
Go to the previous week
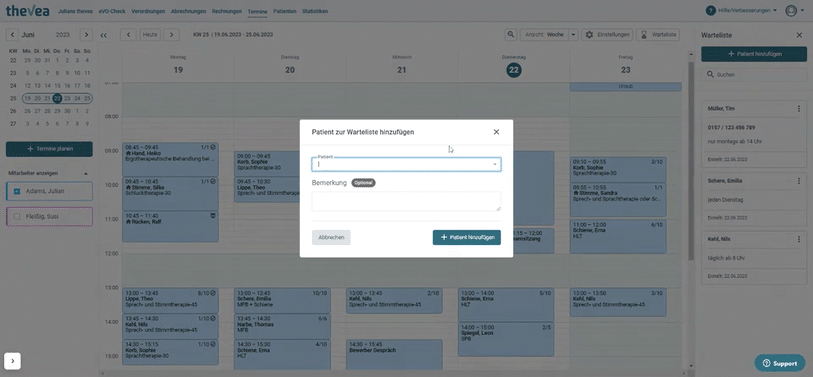coord(128,35)
